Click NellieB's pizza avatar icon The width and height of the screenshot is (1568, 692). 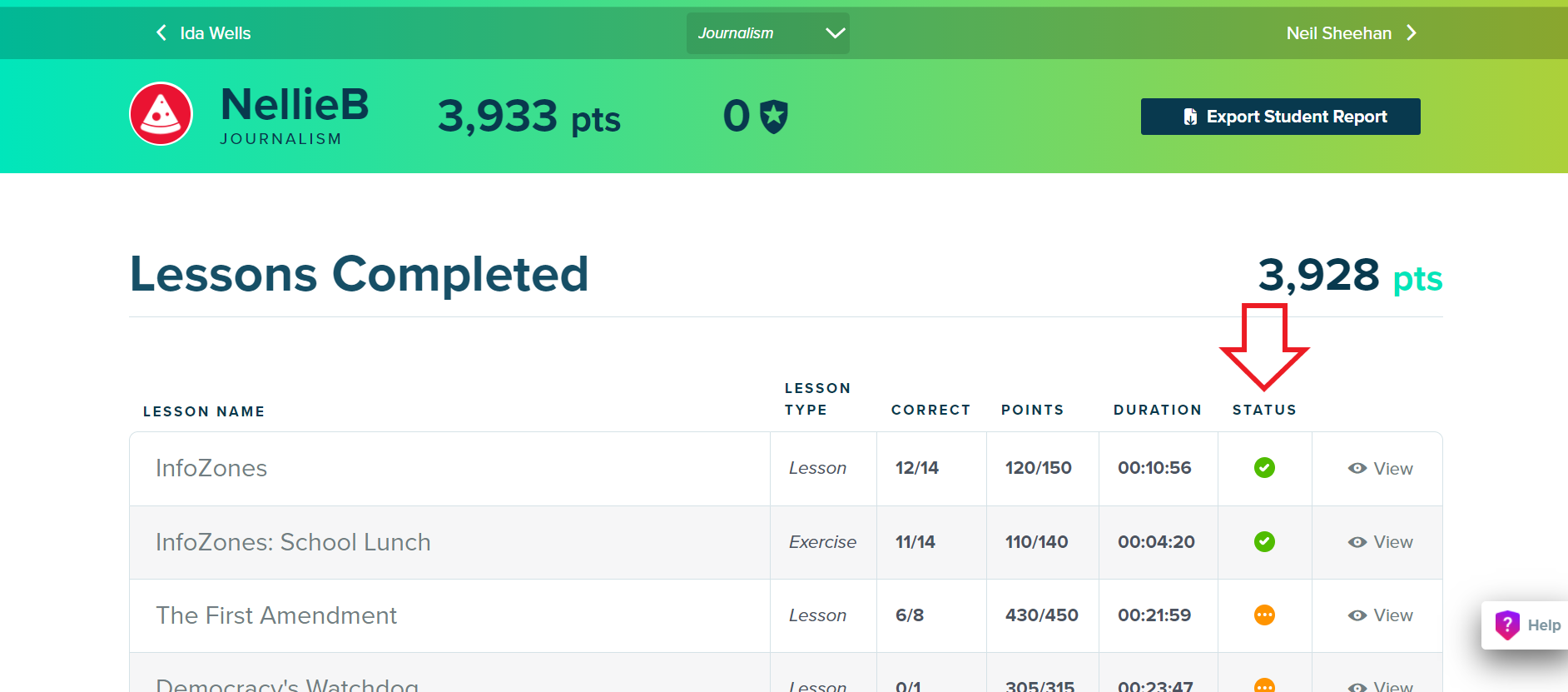[161, 114]
